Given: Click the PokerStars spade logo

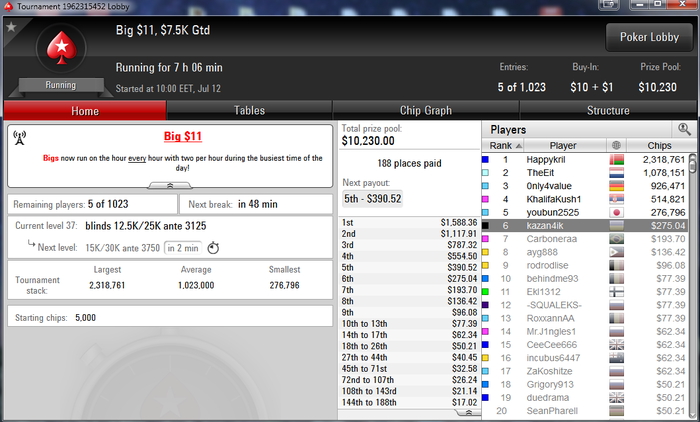Looking at the screenshot, I should click(x=61, y=48).
